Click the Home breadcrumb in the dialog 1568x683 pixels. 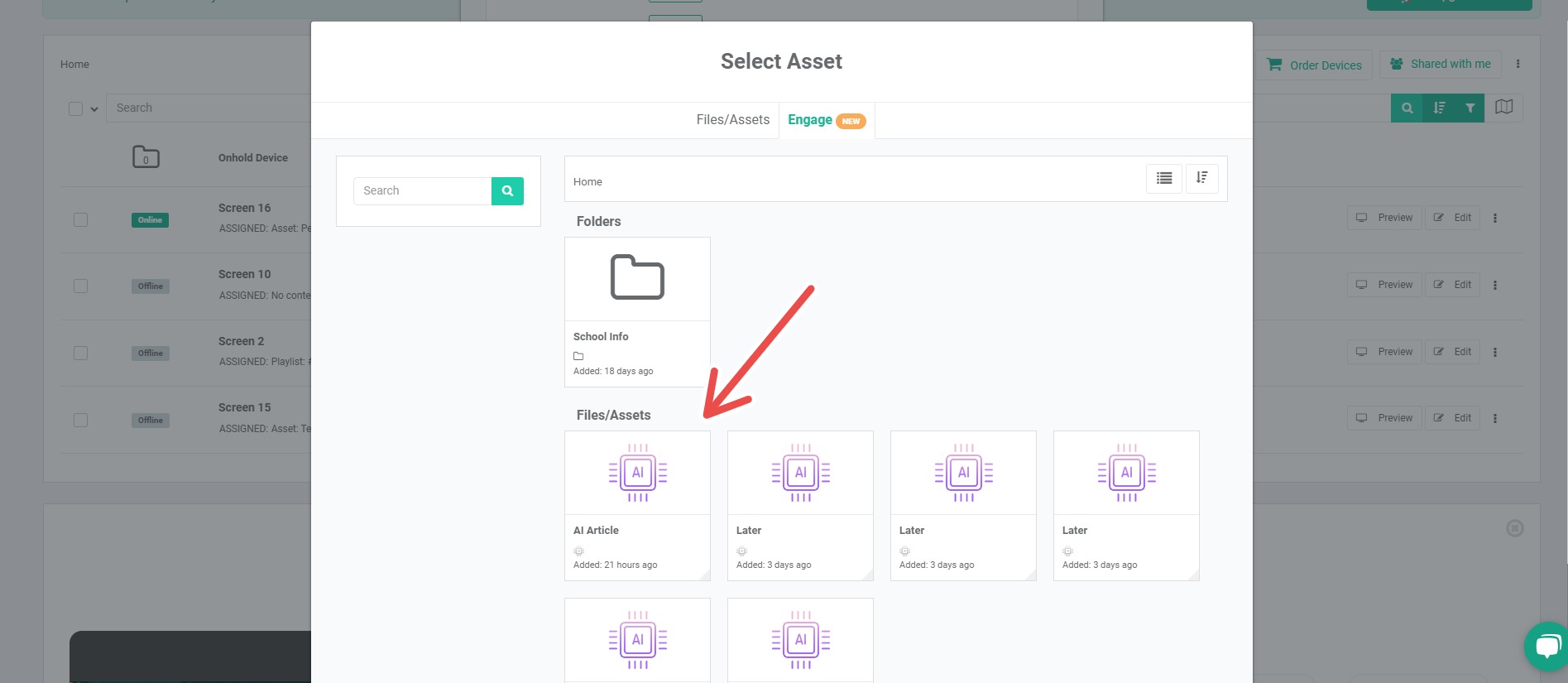coord(587,182)
